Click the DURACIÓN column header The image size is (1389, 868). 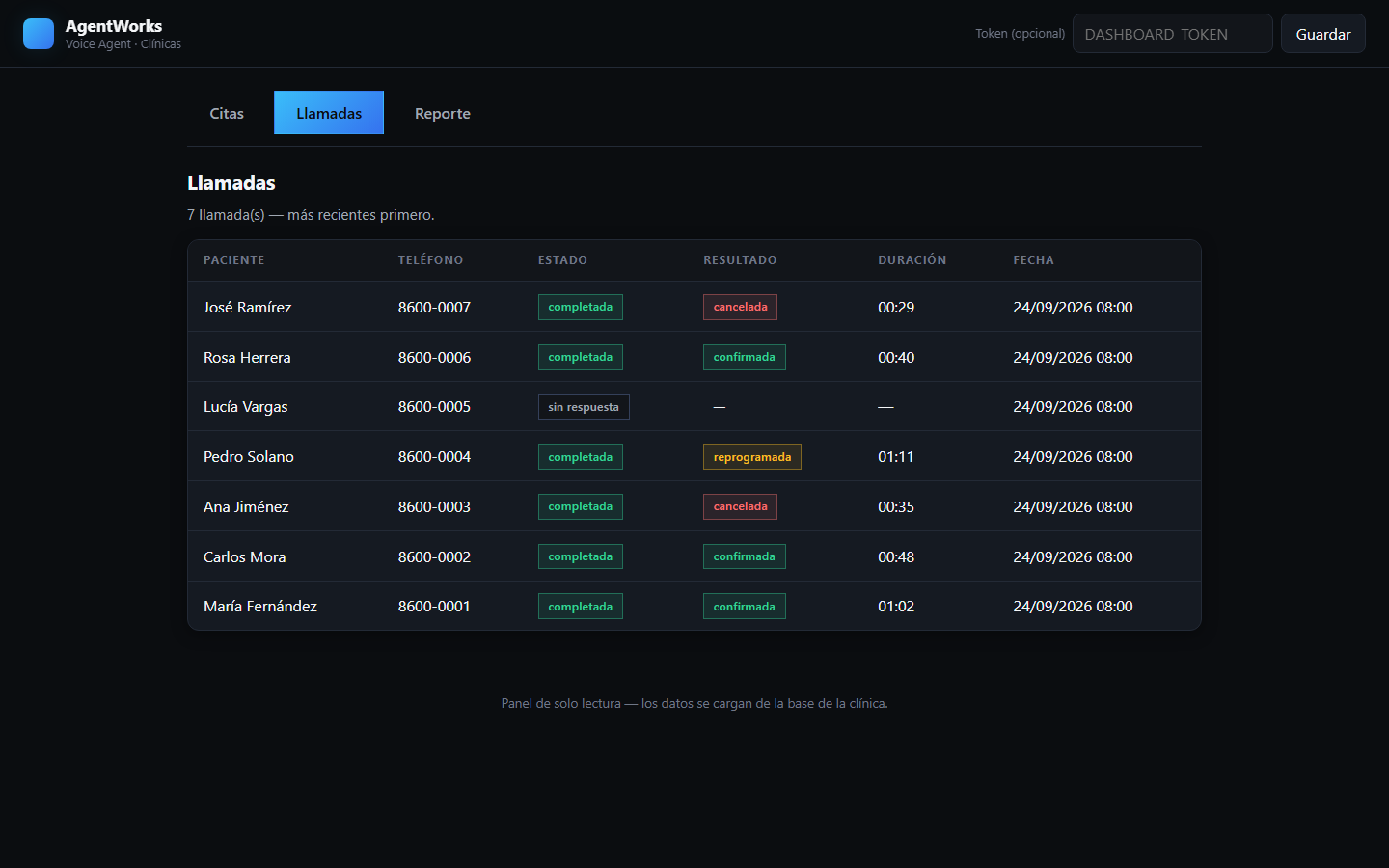click(x=912, y=260)
